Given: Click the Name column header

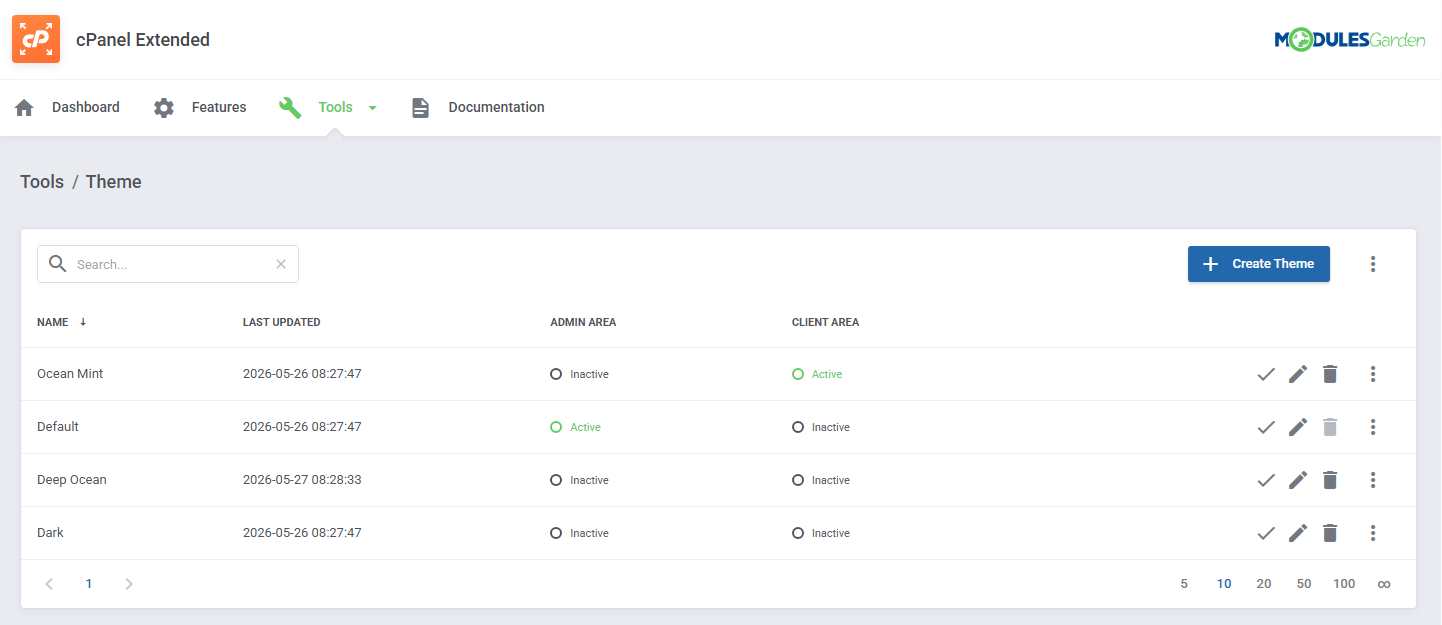Looking at the screenshot, I should (53, 322).
